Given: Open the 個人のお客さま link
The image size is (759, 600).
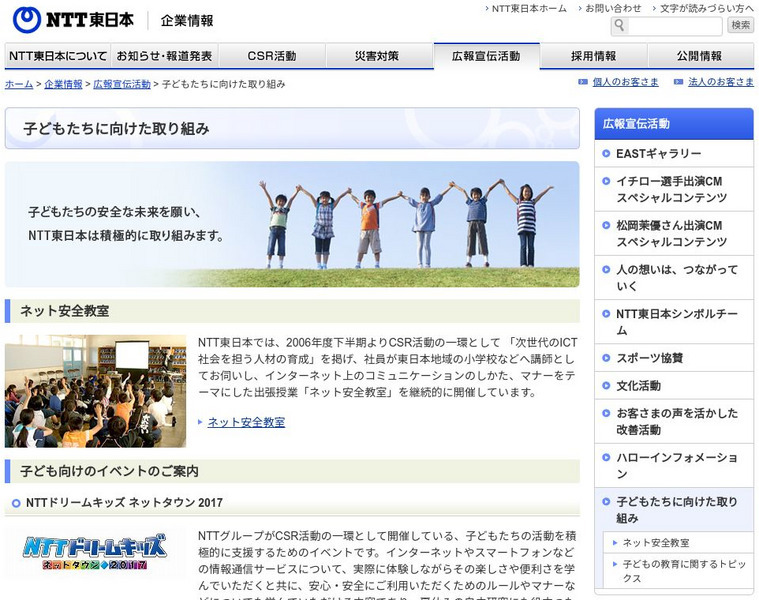Looking at the screenshot, I should (x=625, y=82).
